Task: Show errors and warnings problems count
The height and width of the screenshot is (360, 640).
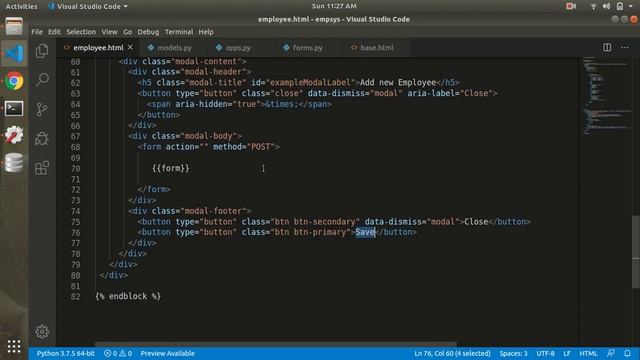Action: [x=118, y=353]
